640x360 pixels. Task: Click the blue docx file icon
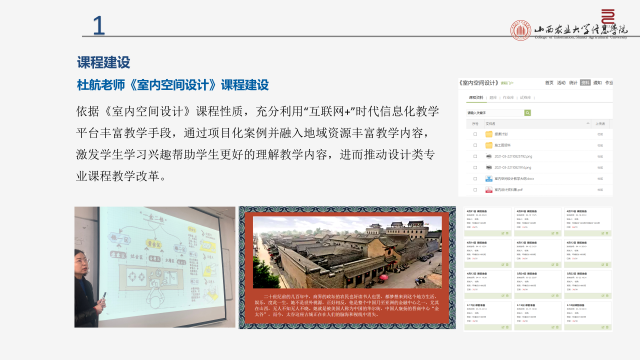click(489, 178)
